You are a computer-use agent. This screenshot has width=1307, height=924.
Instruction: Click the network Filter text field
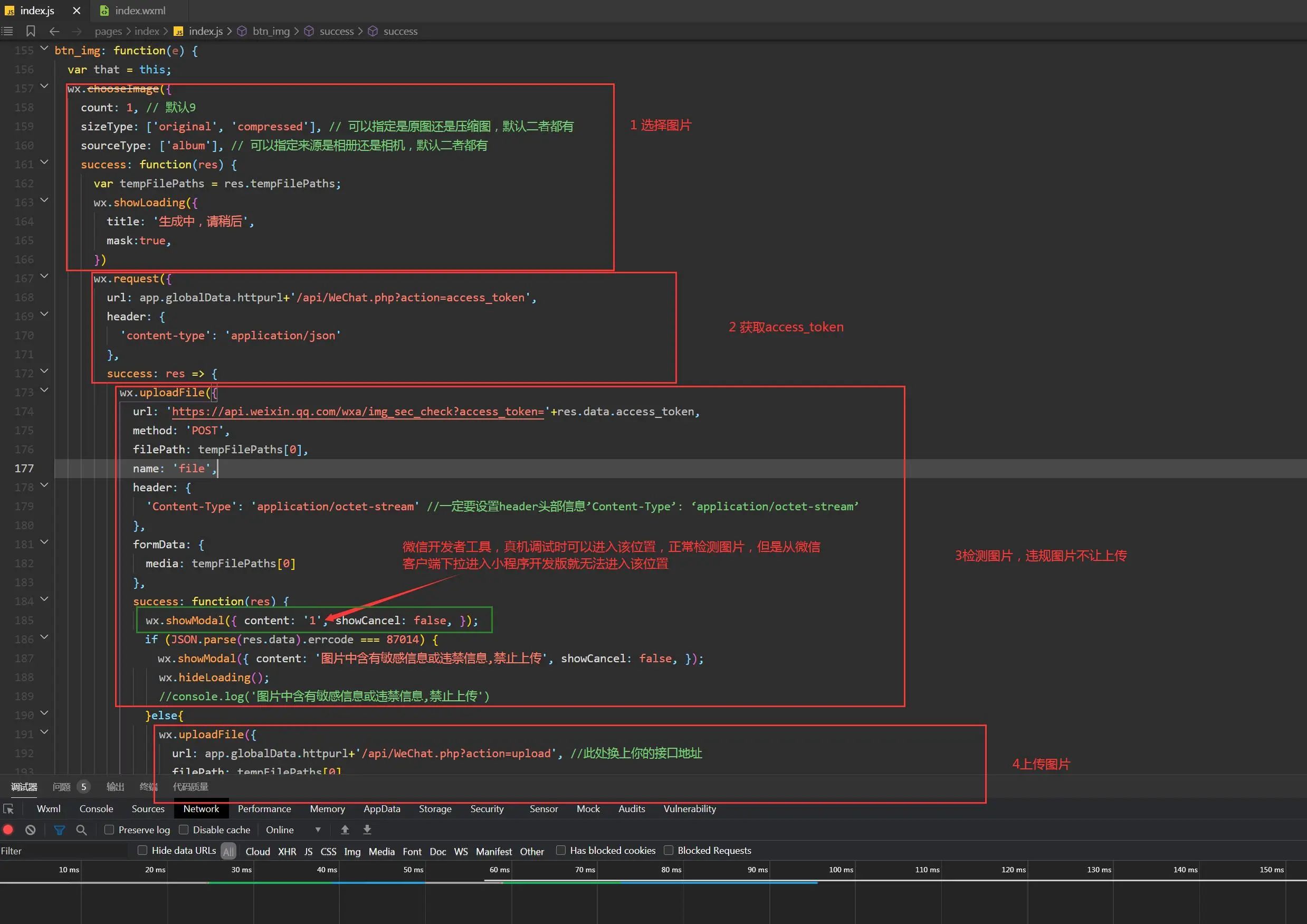tap(63, 851)
